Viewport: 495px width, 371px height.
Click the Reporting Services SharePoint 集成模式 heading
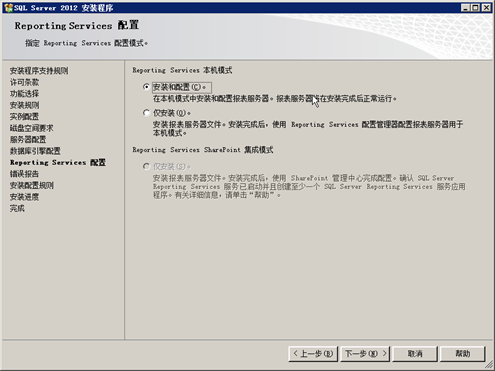(x=203, y=150)
